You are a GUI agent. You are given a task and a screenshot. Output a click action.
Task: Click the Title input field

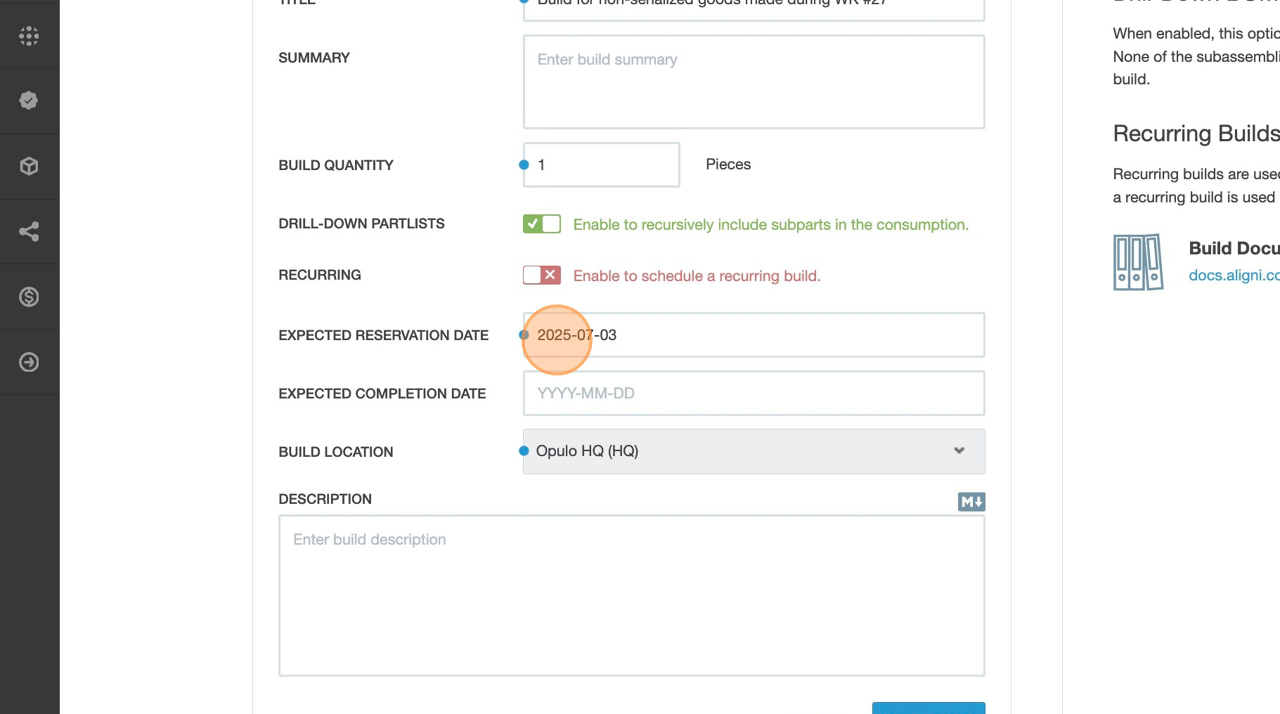point(753,8)
